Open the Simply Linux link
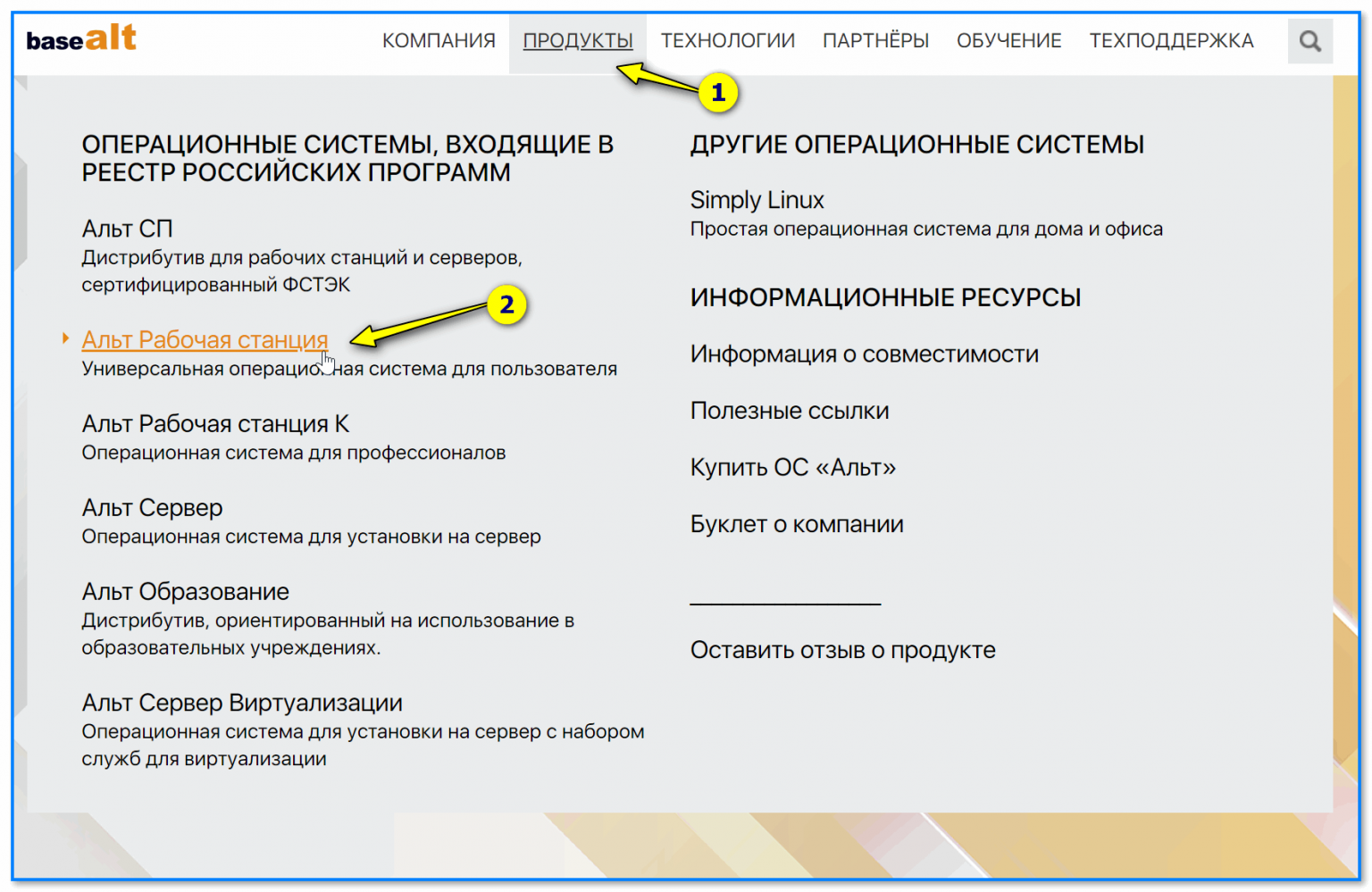Viewport: 1372px width, 892px height. click(x=757, y=200)
